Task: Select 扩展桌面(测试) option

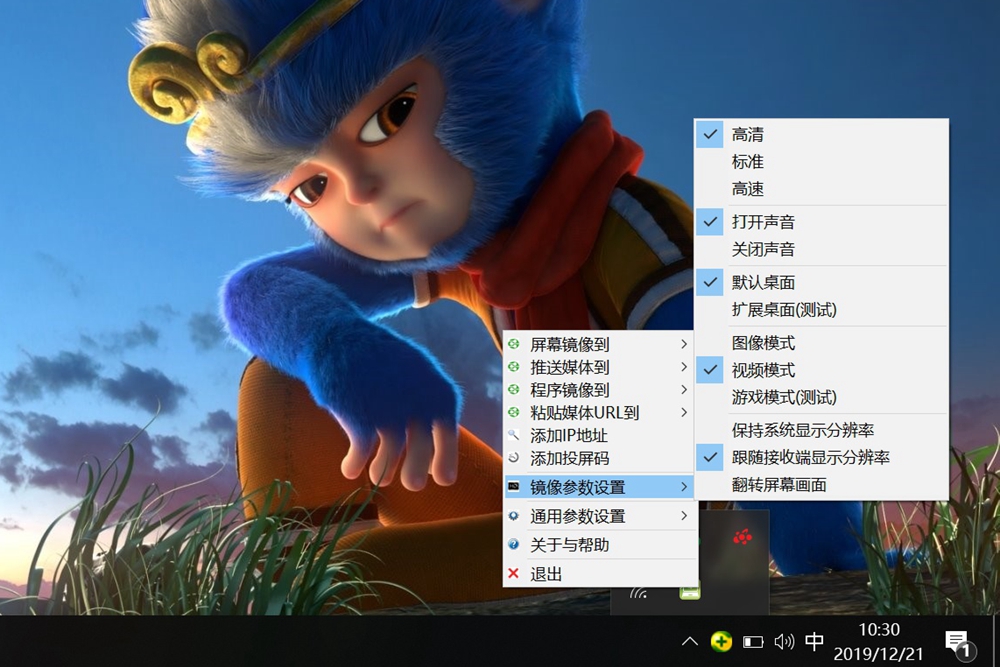Action: tap(821, 310)
